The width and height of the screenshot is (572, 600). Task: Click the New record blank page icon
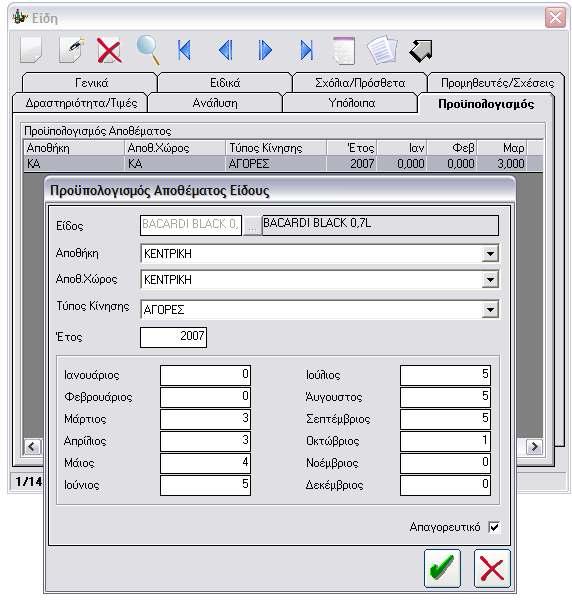tap(31, 50)
